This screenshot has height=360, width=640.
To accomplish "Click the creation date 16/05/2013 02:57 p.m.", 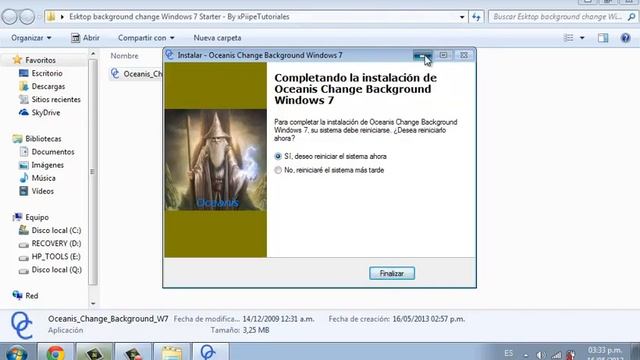I will (x=429, y=319).
